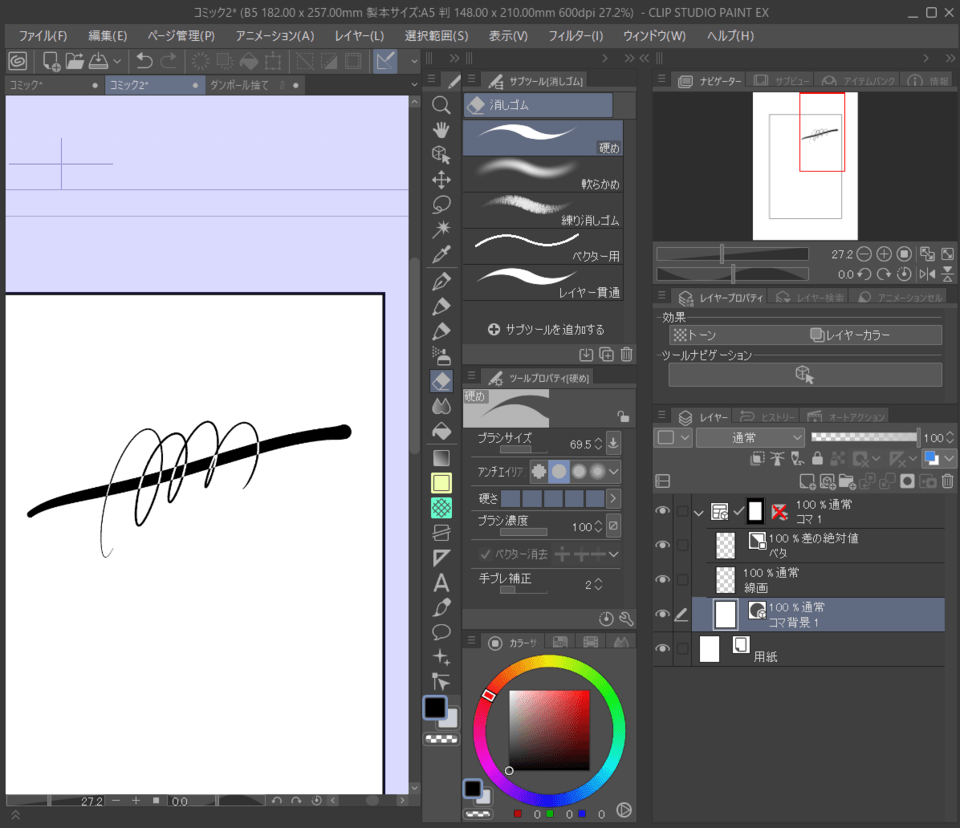
Task: Zoom out in the Navigator panel
Action: [864, 254]
